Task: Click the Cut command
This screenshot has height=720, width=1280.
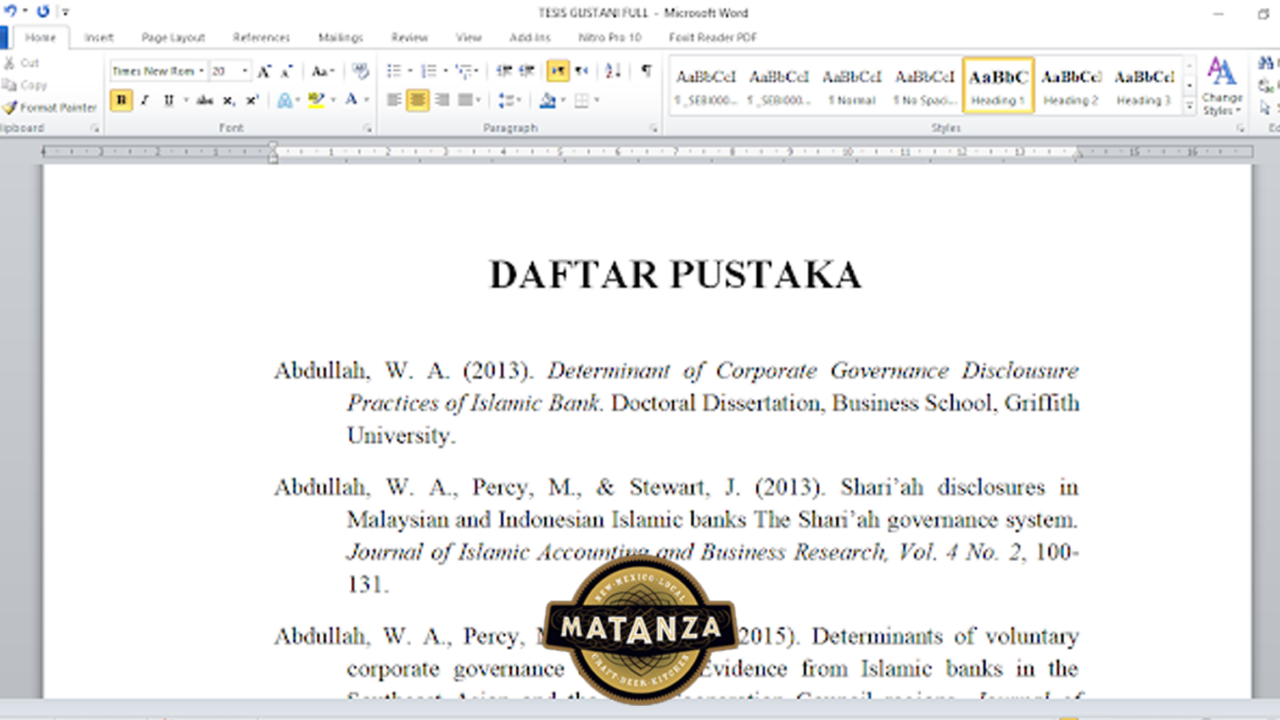Action: (21, 63)
